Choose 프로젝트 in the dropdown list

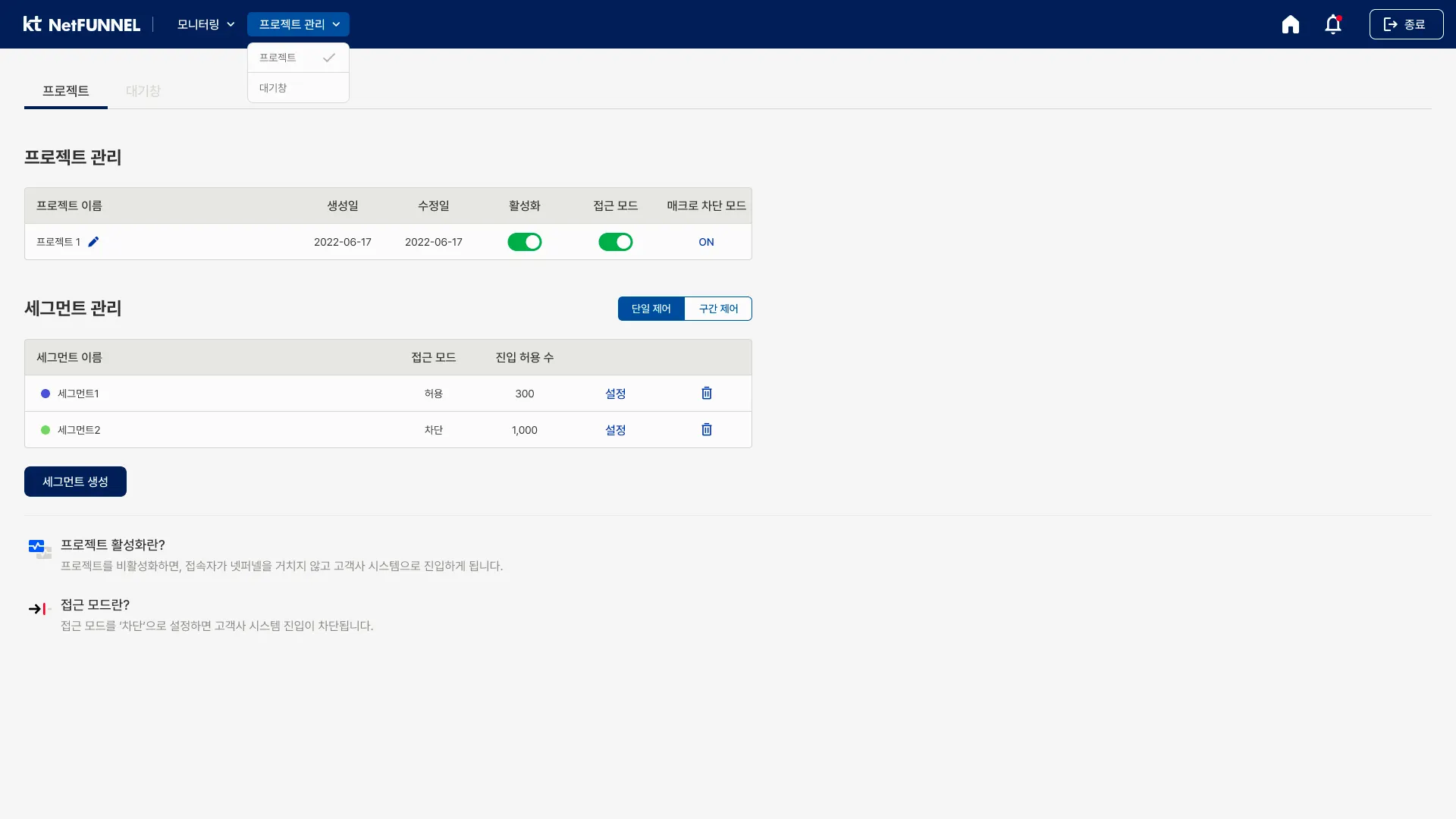point(297,58)
